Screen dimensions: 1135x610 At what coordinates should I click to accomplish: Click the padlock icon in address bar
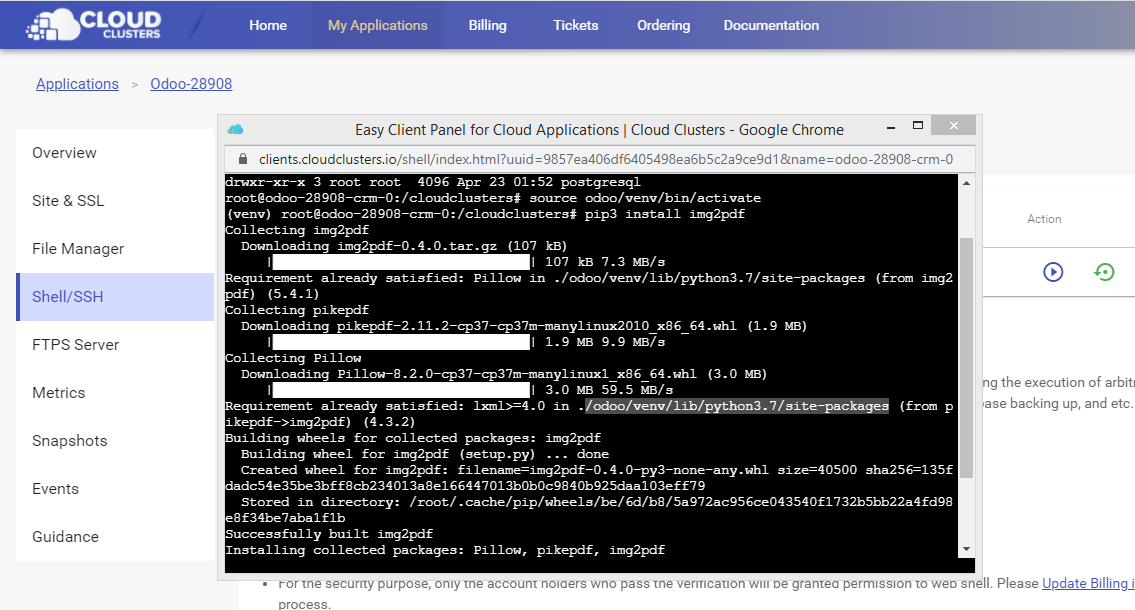point(241,159)
